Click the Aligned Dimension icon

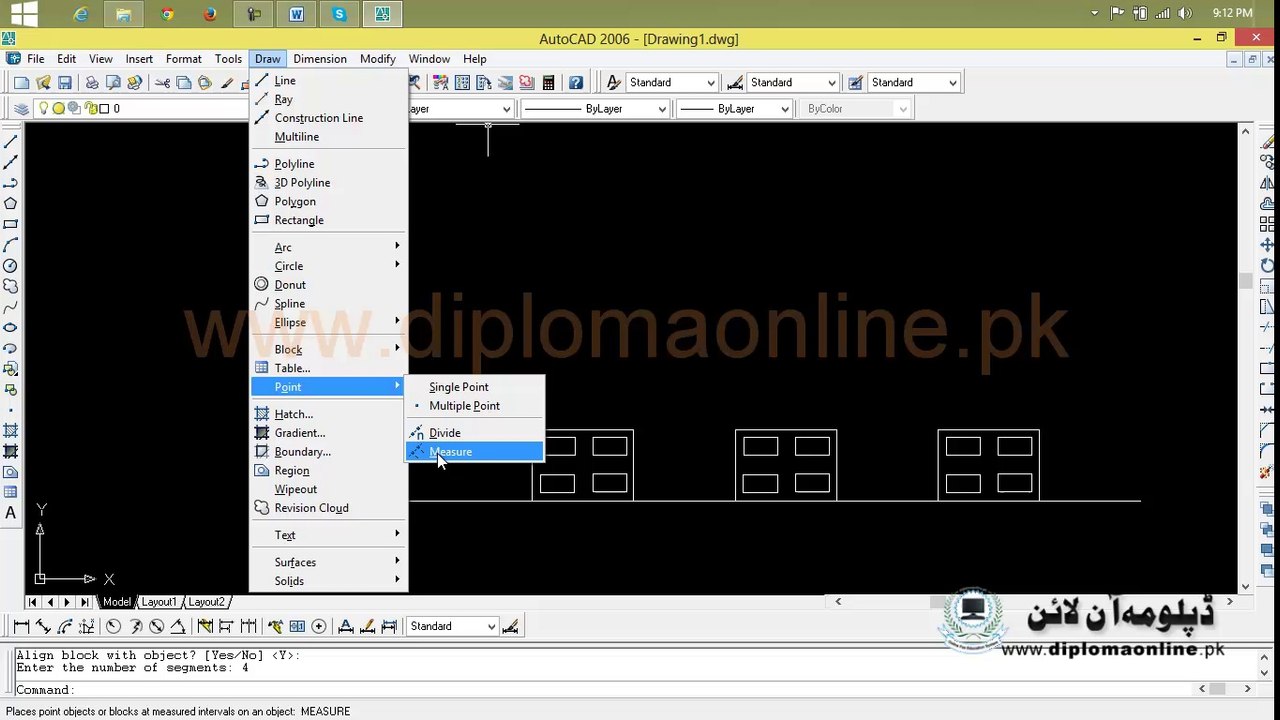point(43,627)
